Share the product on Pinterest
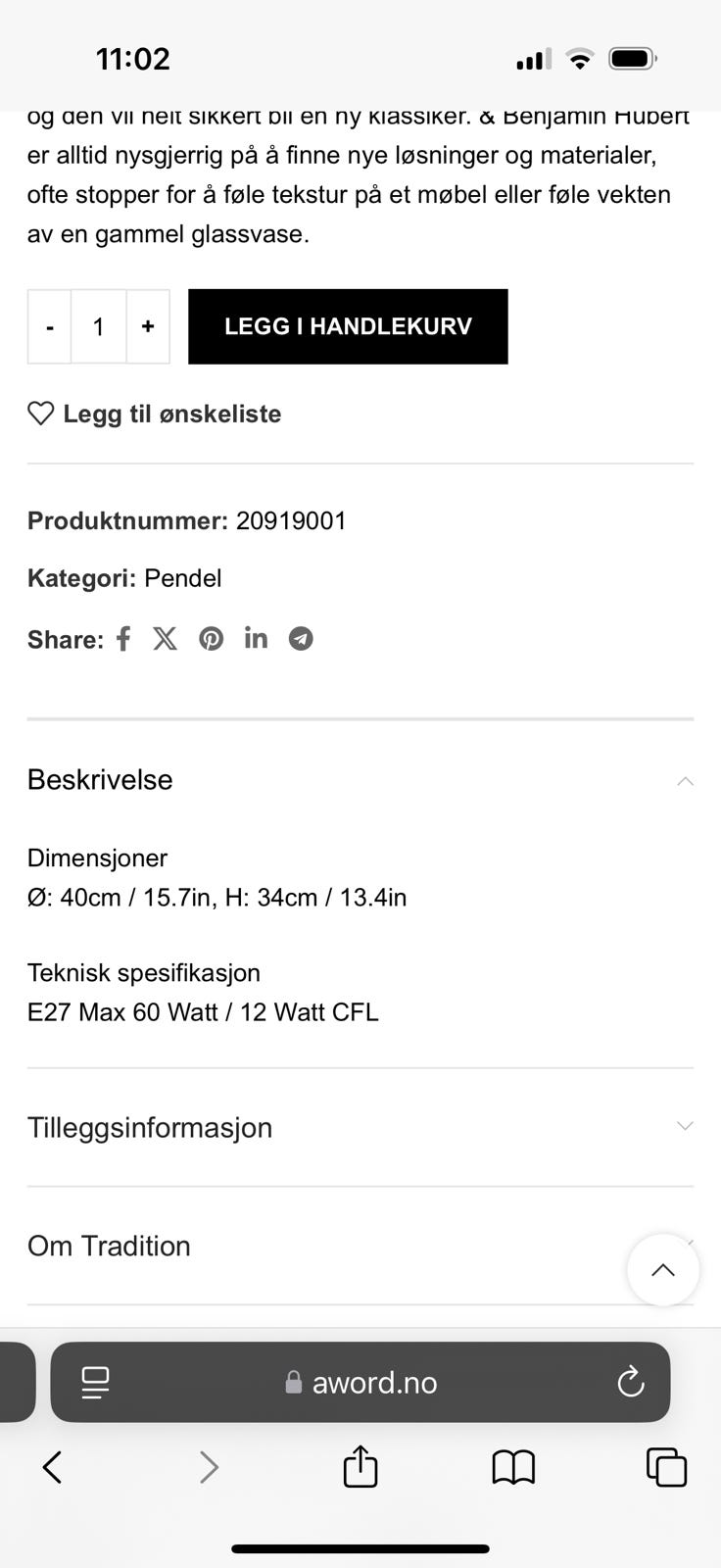Image resolution: width=721 pixels, height=1568 pixels. click(x=211, y=638)
